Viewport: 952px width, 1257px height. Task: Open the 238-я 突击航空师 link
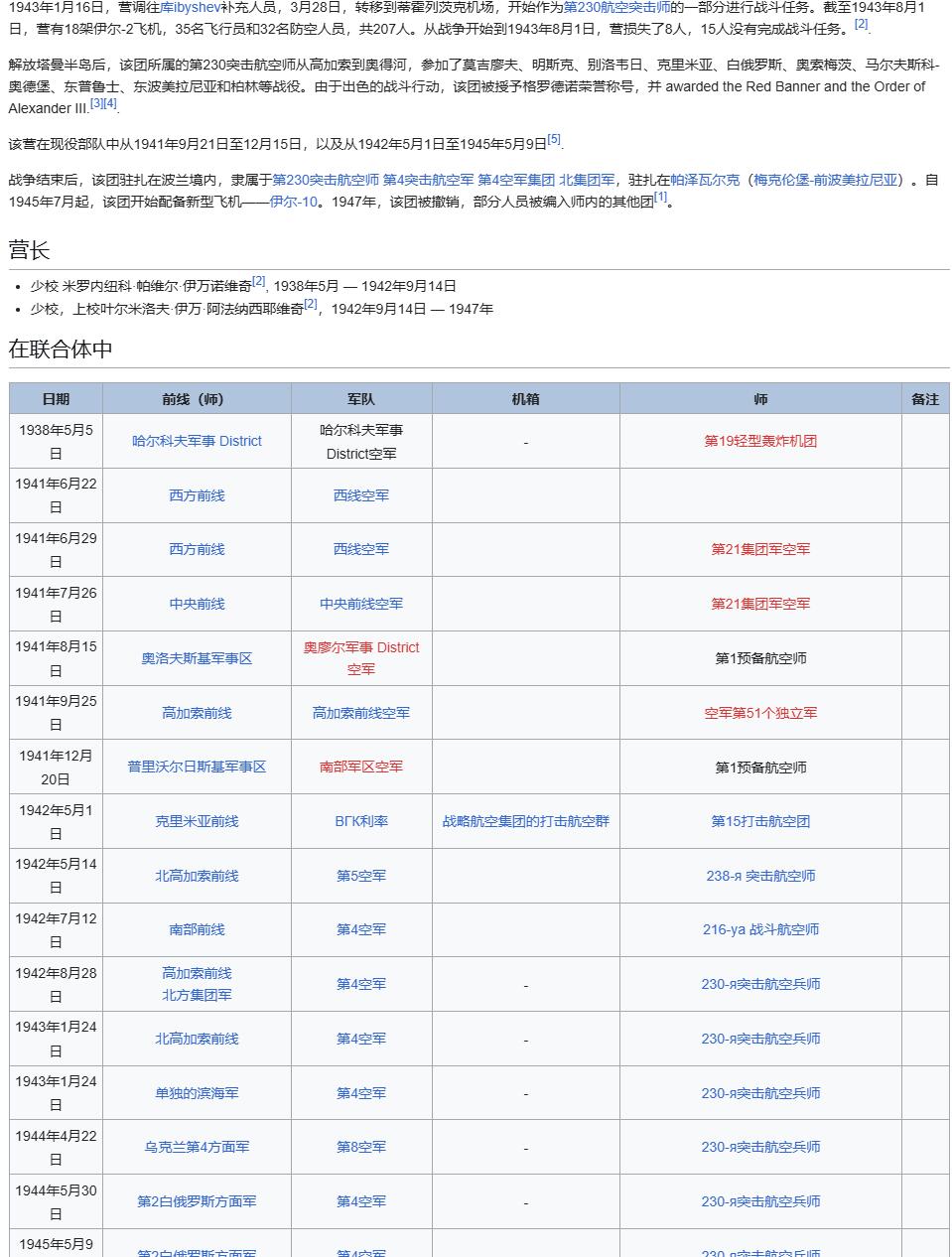point(760,876)
